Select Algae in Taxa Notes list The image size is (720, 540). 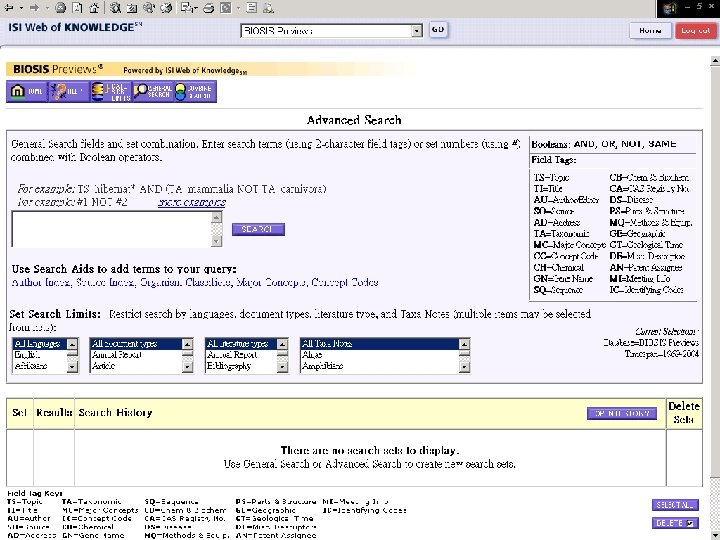(380, 355)
